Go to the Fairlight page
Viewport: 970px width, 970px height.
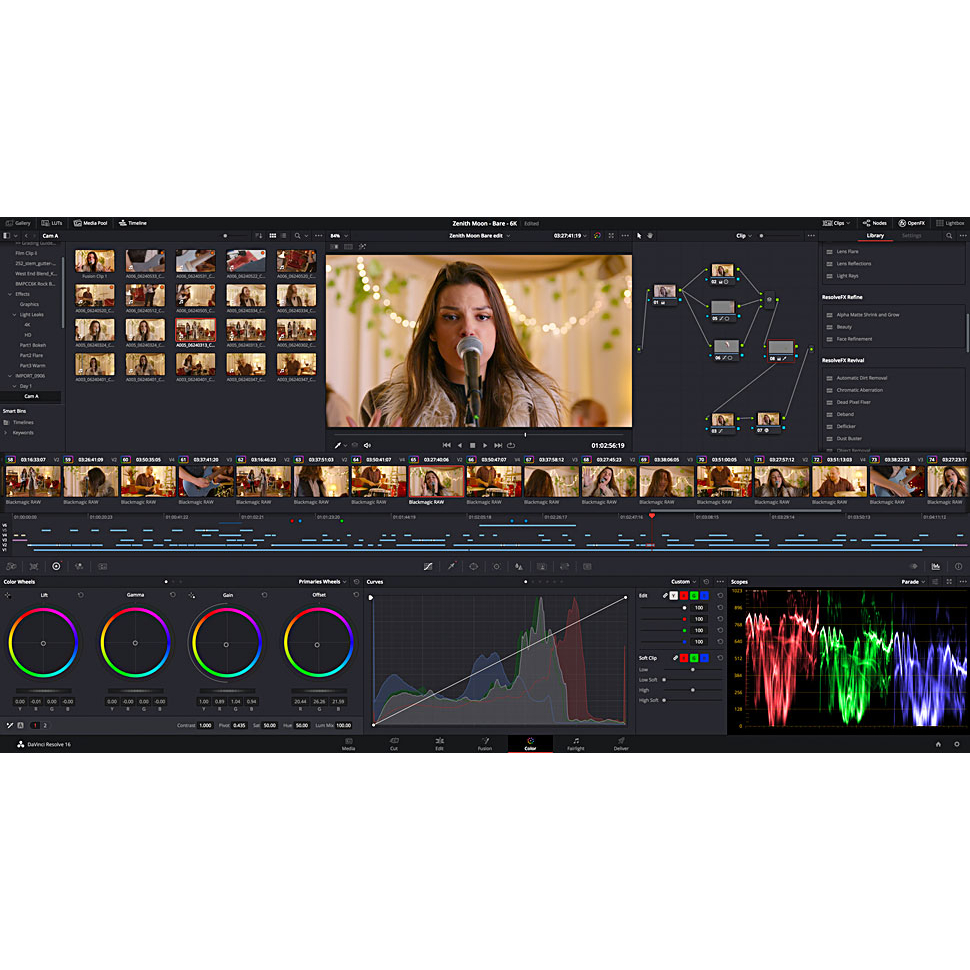(576, 744)
